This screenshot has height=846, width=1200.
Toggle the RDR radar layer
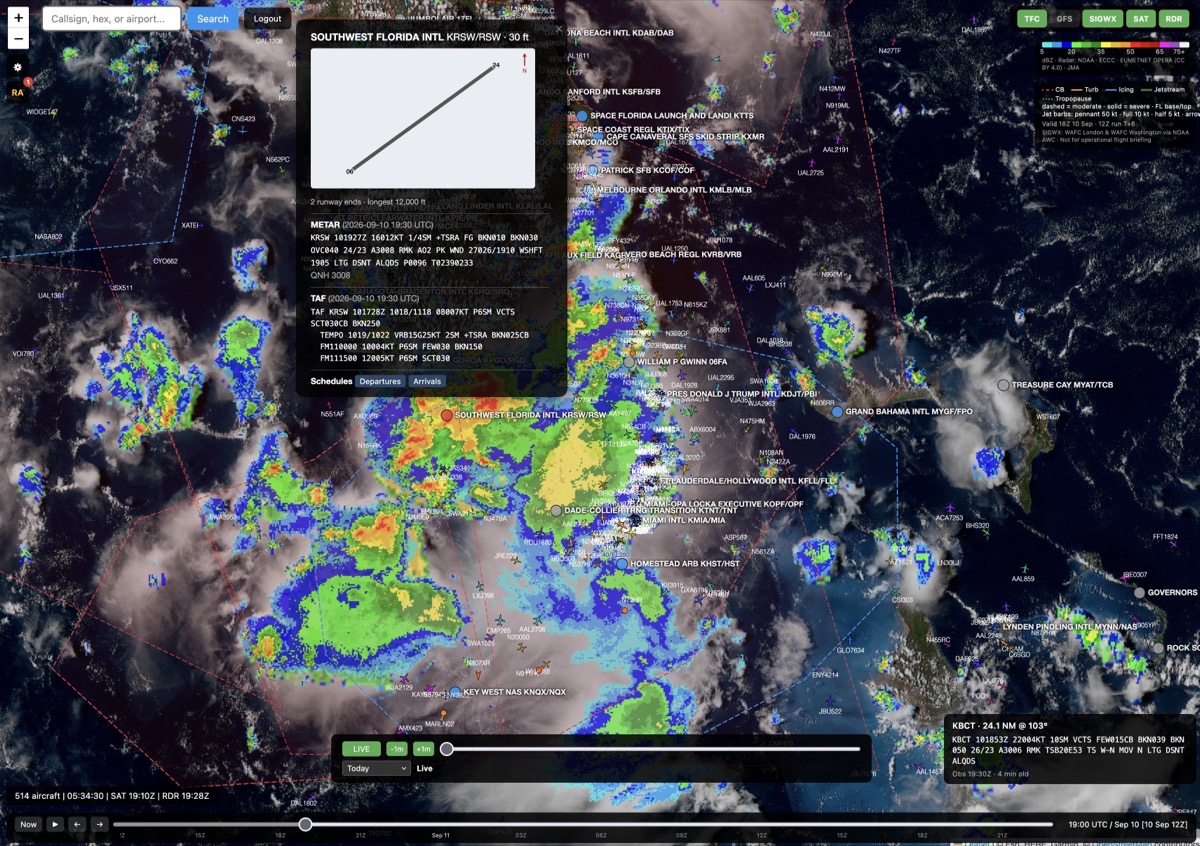click(1174, 18)
